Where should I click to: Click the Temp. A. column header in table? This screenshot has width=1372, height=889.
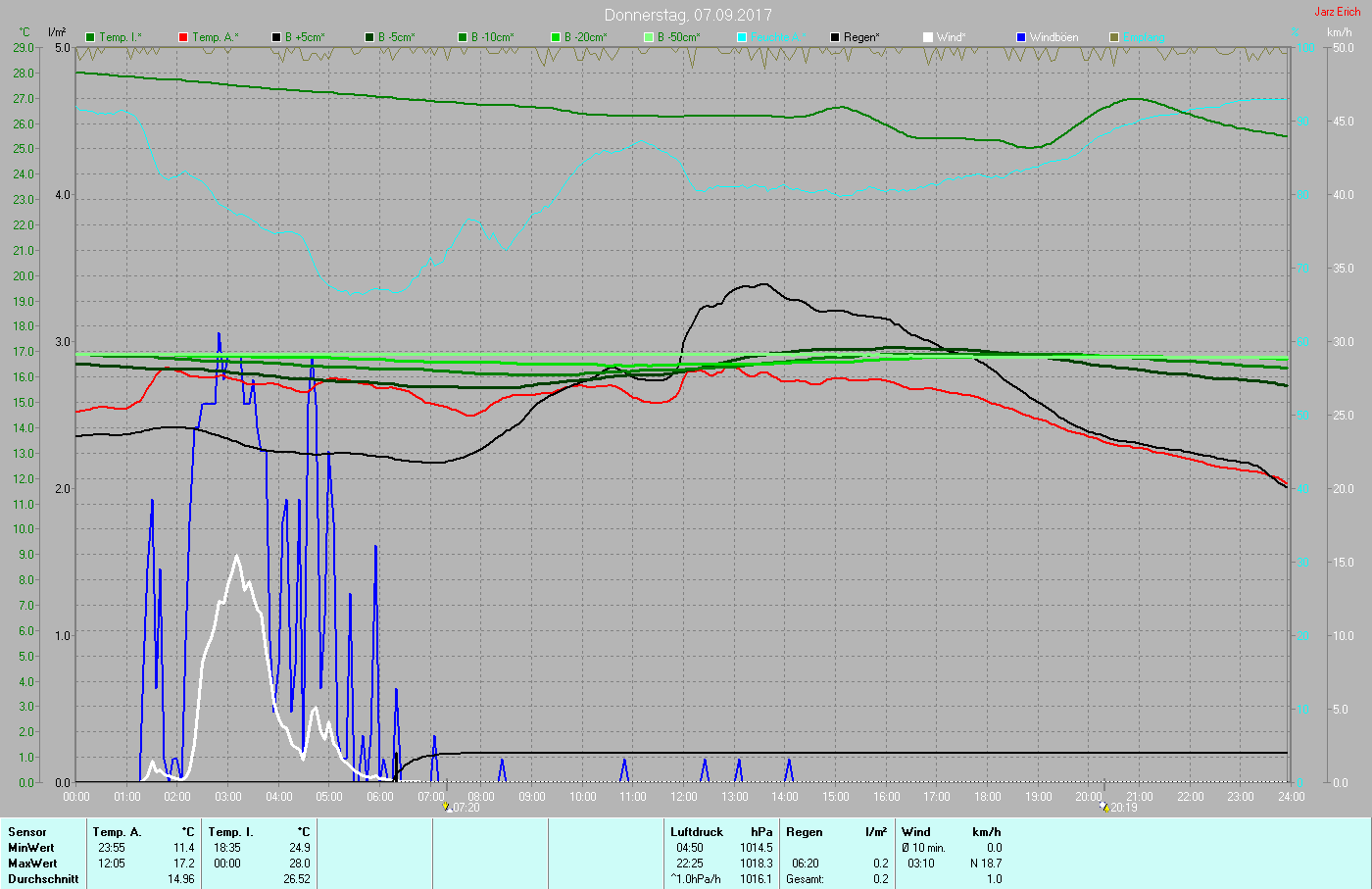click(117, 832)
